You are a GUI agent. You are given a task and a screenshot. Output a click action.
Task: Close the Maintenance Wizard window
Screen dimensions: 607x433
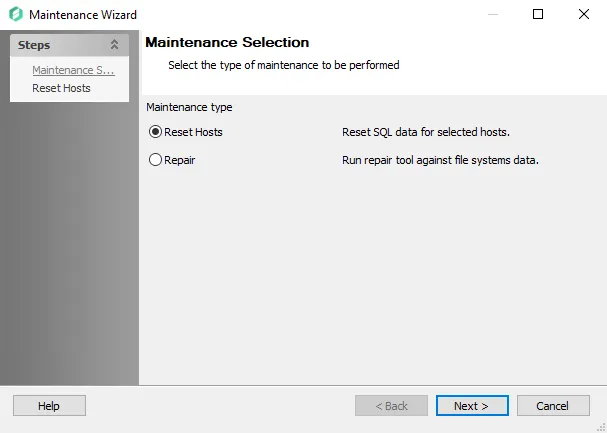click(x=584, y=14)
